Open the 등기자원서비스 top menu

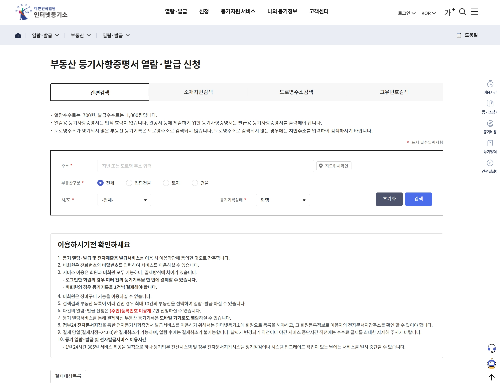point(238,12)
